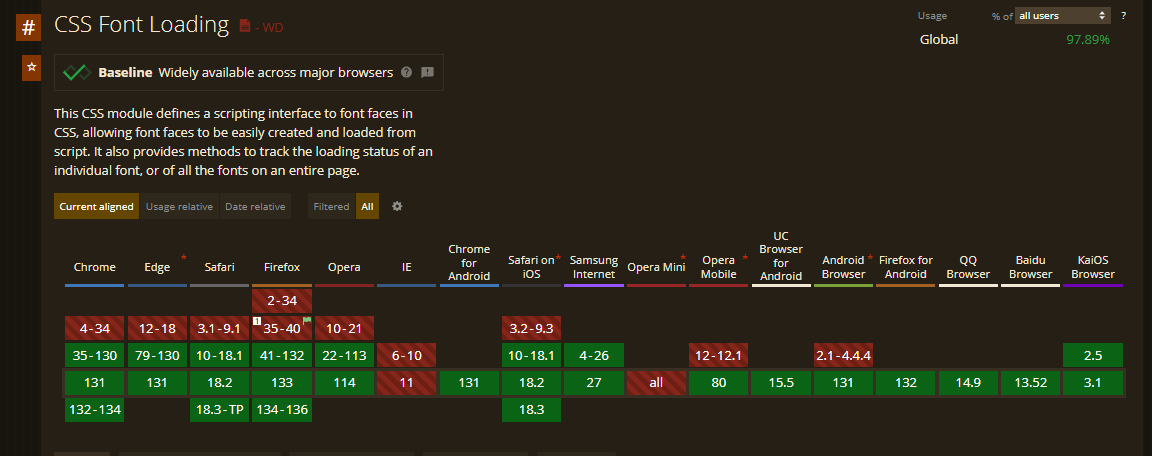The width and height of the screenshot is (1152, 456).
Task: Click Safari on iOS 18.3 cell
Action: 531,410
